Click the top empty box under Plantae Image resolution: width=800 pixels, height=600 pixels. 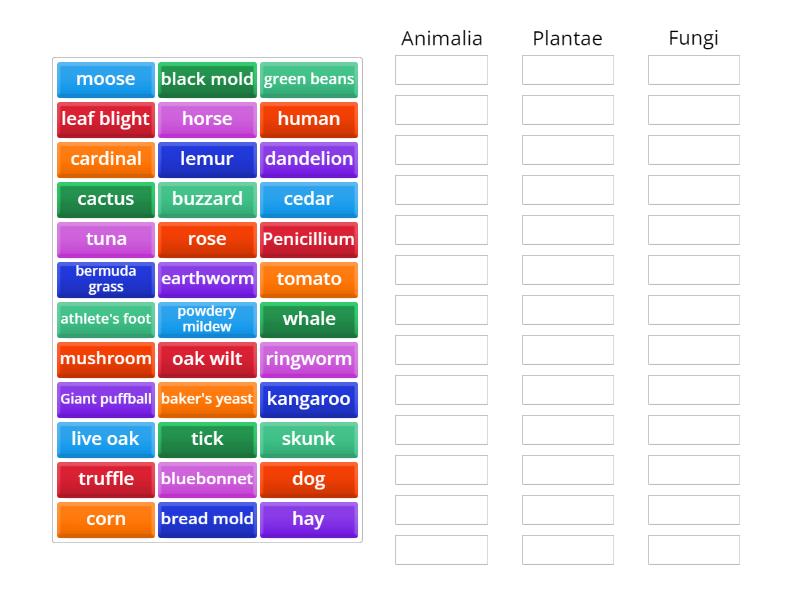click(567, 71)
